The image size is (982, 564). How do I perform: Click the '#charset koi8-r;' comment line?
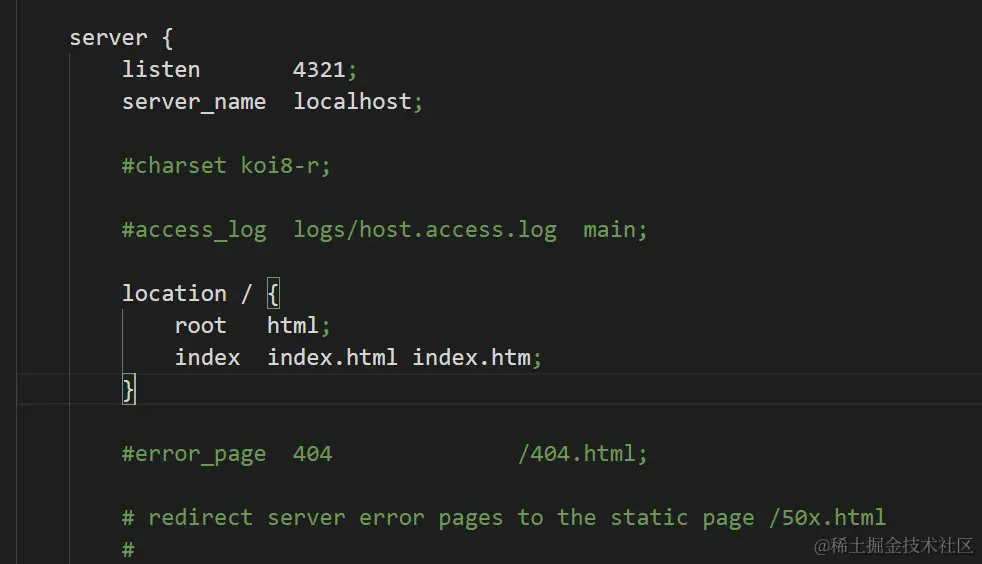pos(226,166)
